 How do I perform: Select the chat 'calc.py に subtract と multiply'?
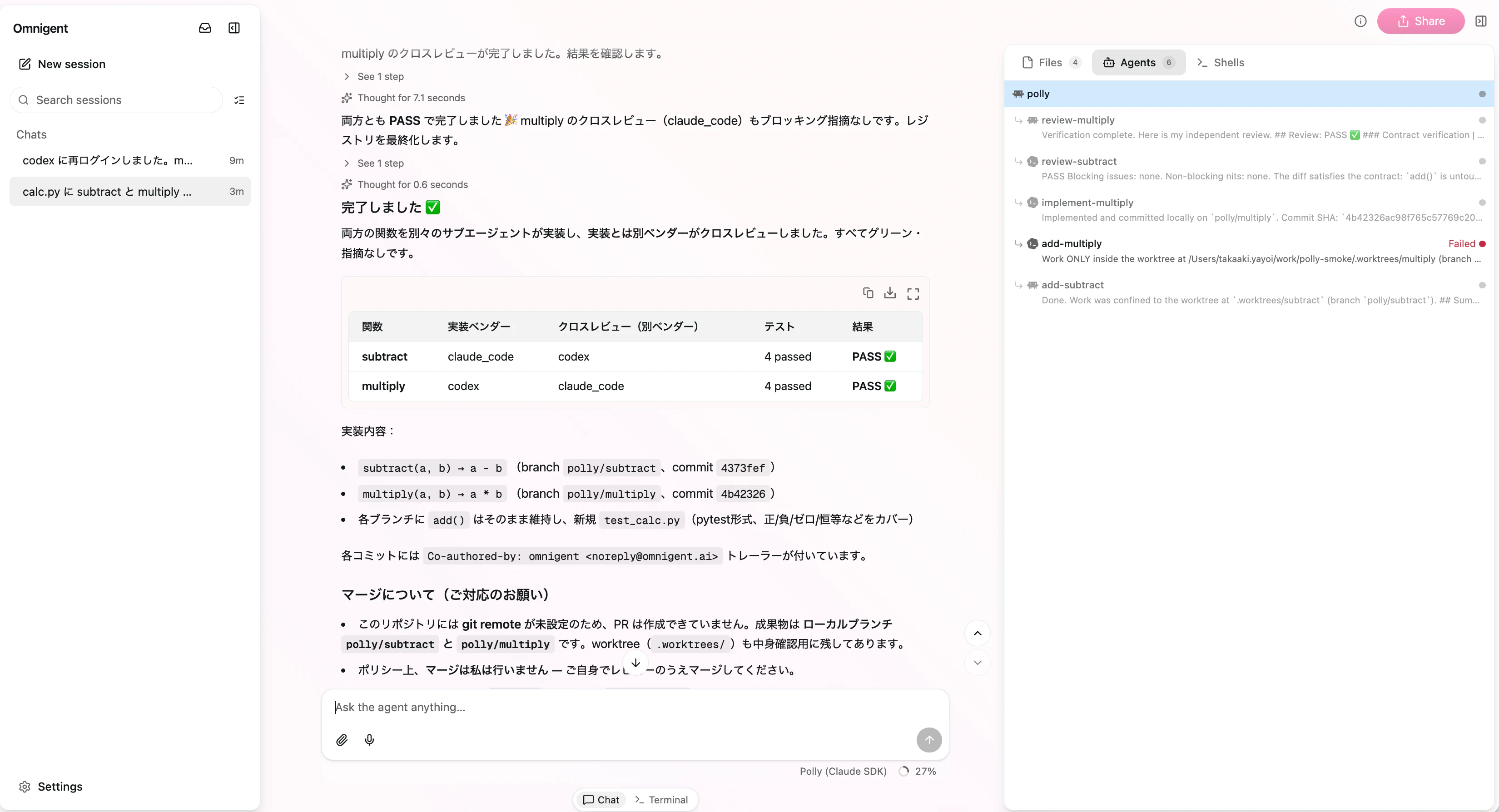[130, 191]
